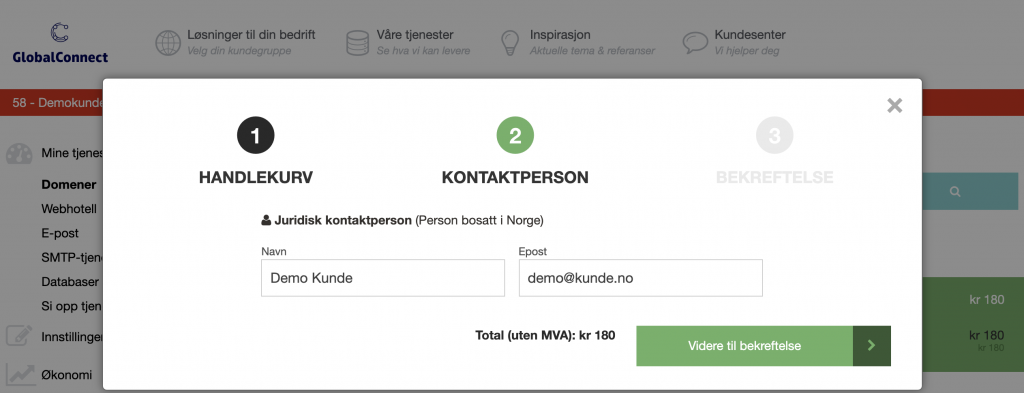Click the Innstillinger pencil icon
This screenshot has height=393, width=1024.
19,336
